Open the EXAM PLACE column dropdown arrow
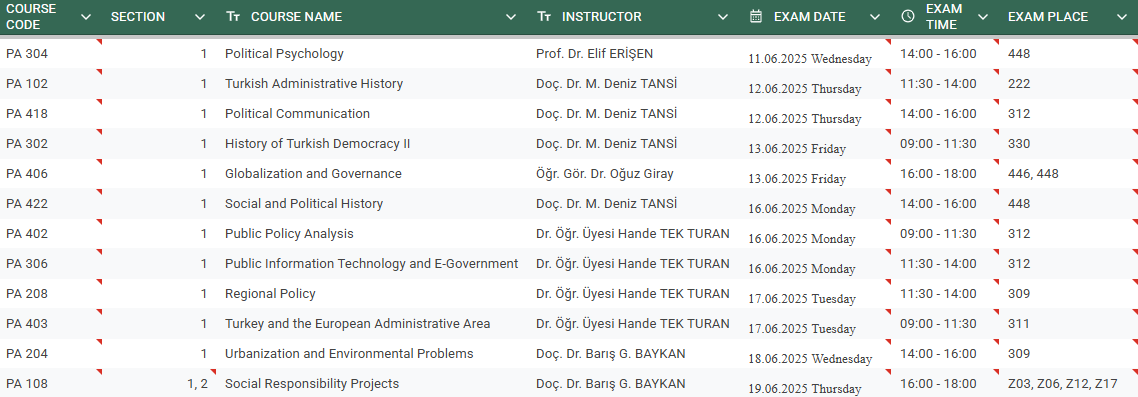Image resolution: width=1138 pixels, height=397 pixels. point(1121,17)
